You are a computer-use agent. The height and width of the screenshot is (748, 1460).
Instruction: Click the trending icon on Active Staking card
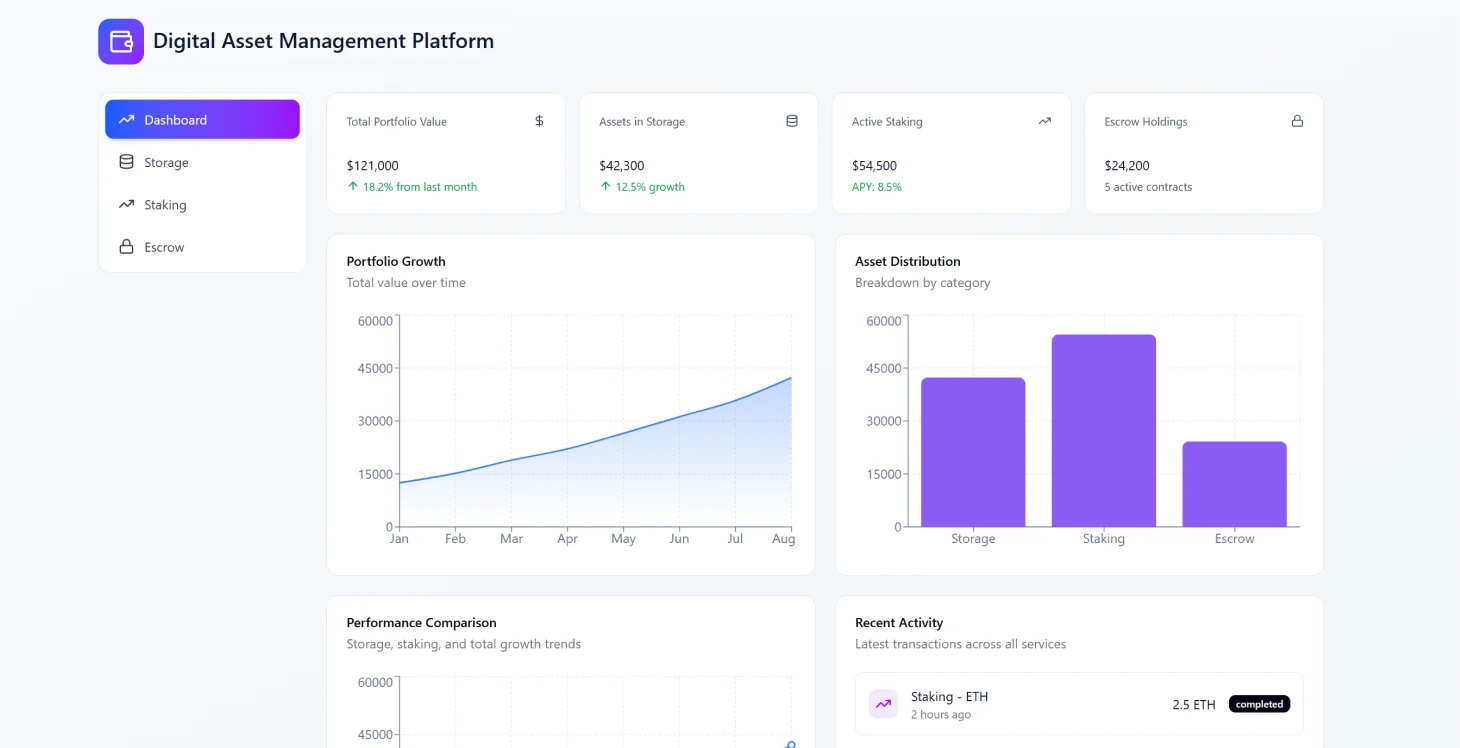pyautogui.click(x=1044, y=120)
